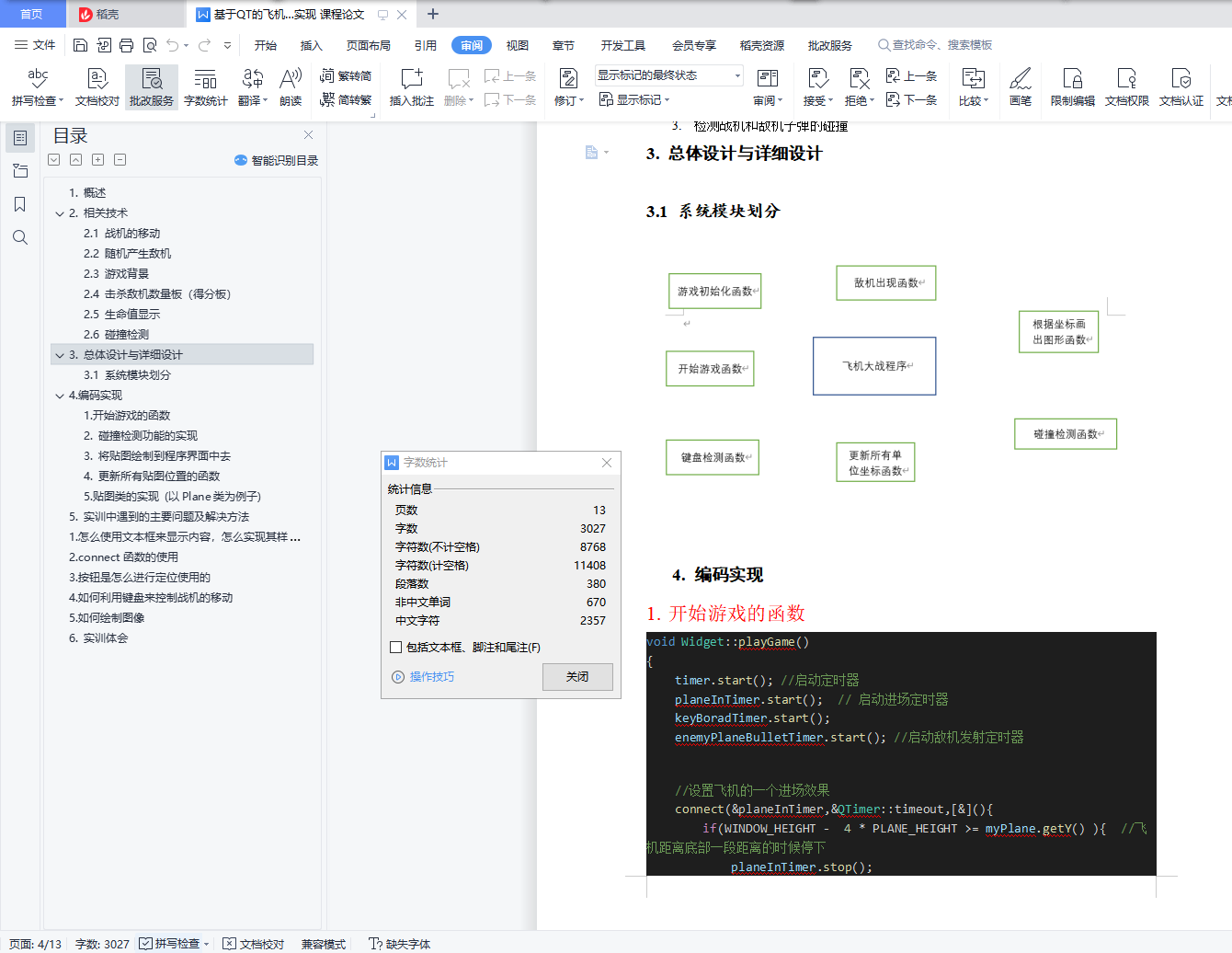Open the 翻译 dropdown arrow
The image size is (1232, 953).
[265, 101]
